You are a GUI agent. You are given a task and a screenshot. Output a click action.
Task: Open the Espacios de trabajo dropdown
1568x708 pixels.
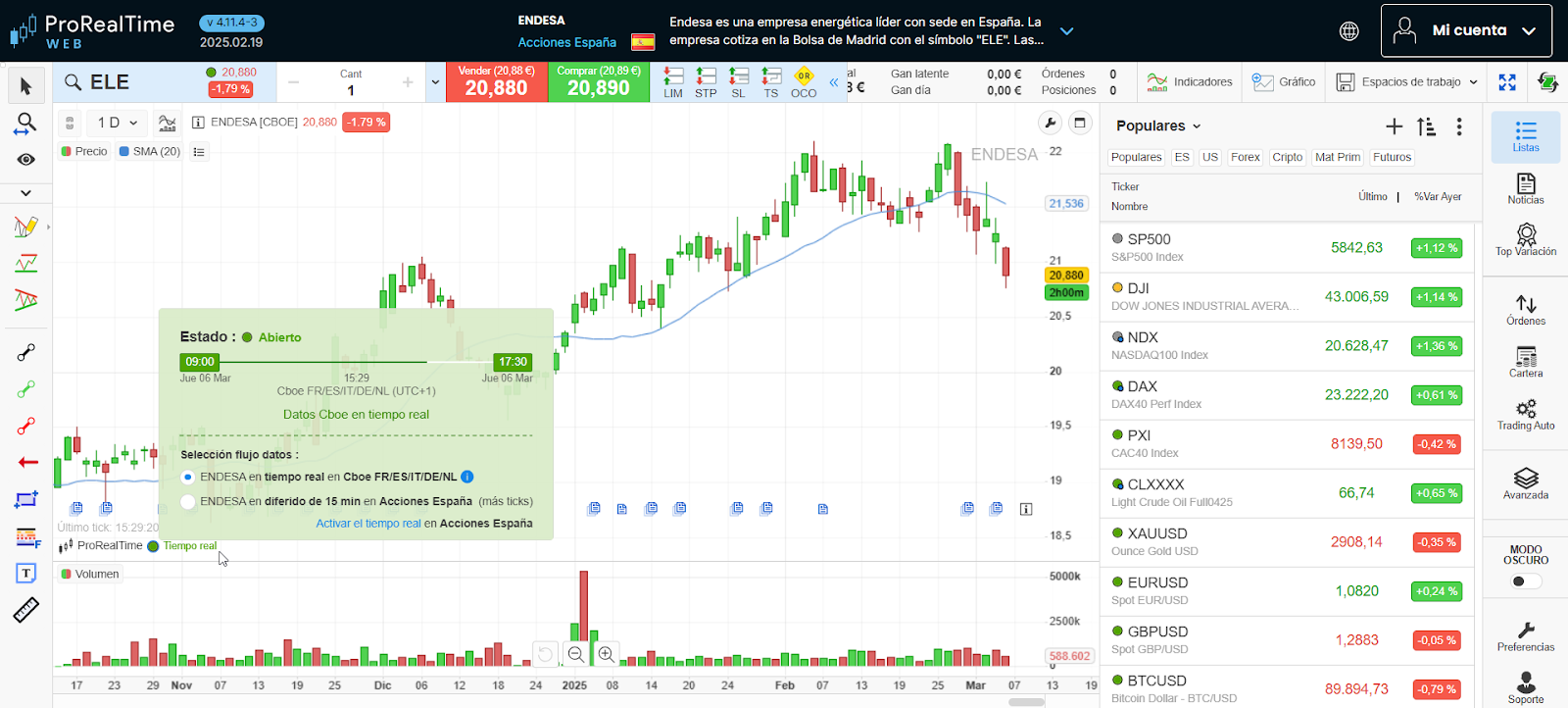[1406, 82]
